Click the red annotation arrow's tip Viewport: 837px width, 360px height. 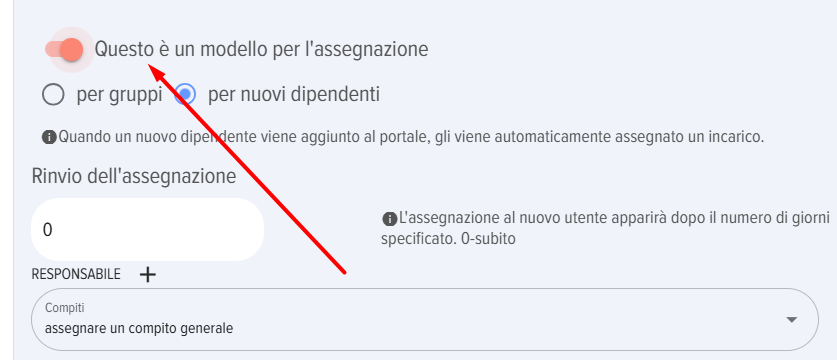coord(149,66)
